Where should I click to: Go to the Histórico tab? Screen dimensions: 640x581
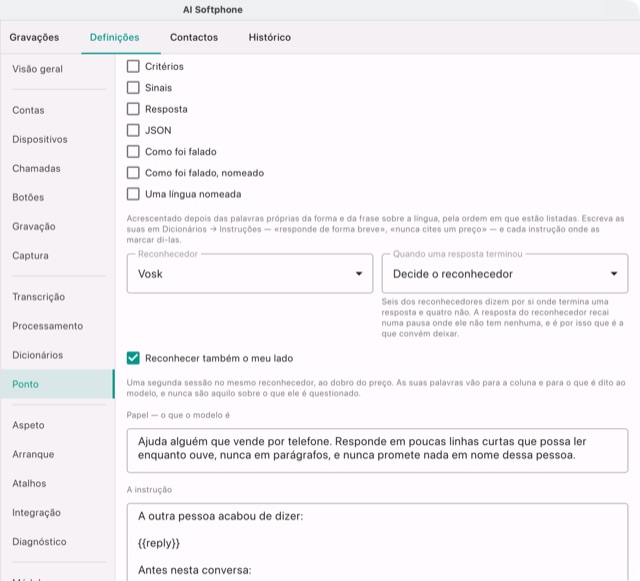click(x=270, y=38)
